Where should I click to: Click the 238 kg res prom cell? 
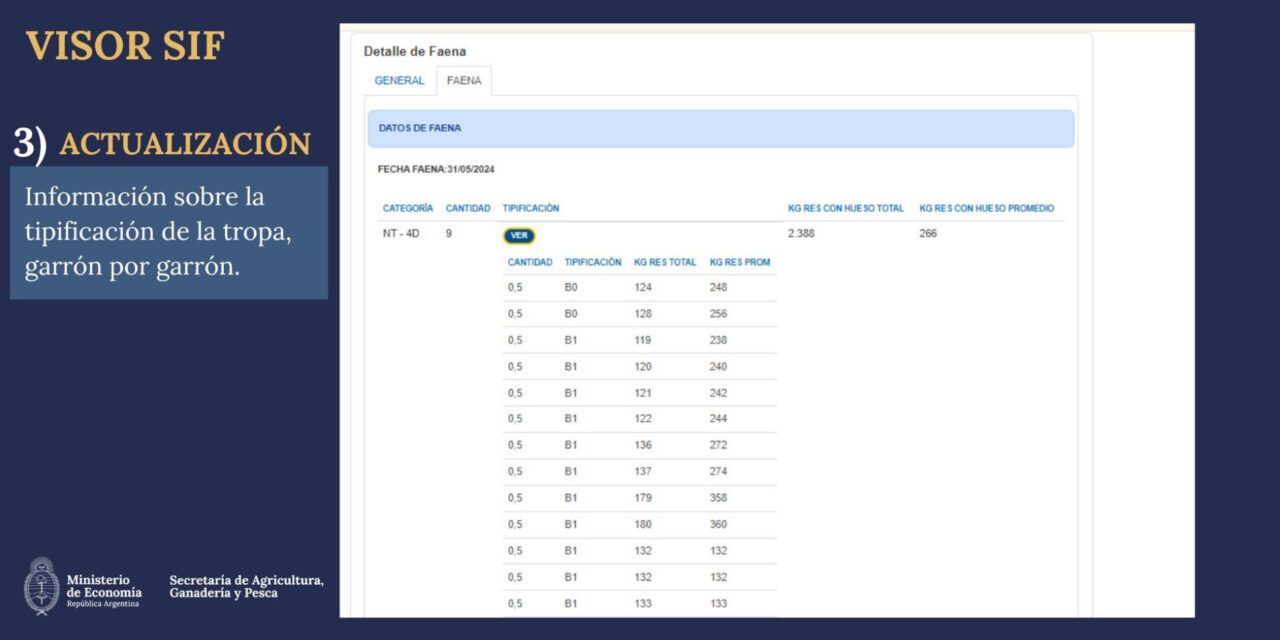pyautogui.click(x=718, y=340)
